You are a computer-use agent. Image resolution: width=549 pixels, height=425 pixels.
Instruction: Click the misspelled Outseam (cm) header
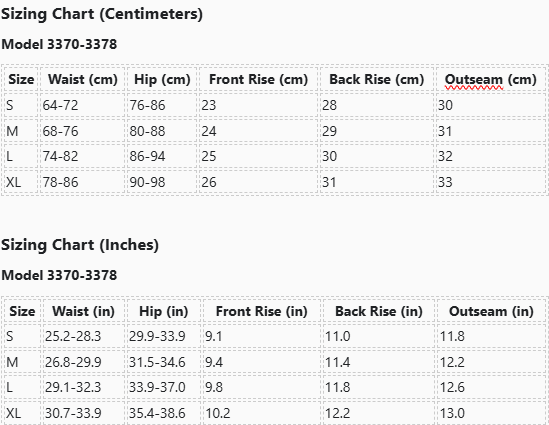point(491,79)
